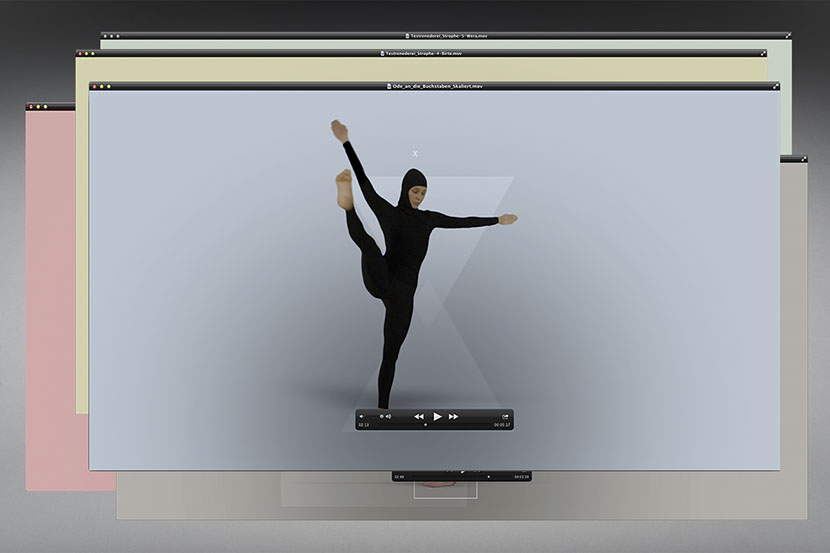The image size is (830, 553).
Task: Enter fullscreen on Ode_an_die_Buchstaben_Skaliert.mov window
Action: click(x=774, y=86)
